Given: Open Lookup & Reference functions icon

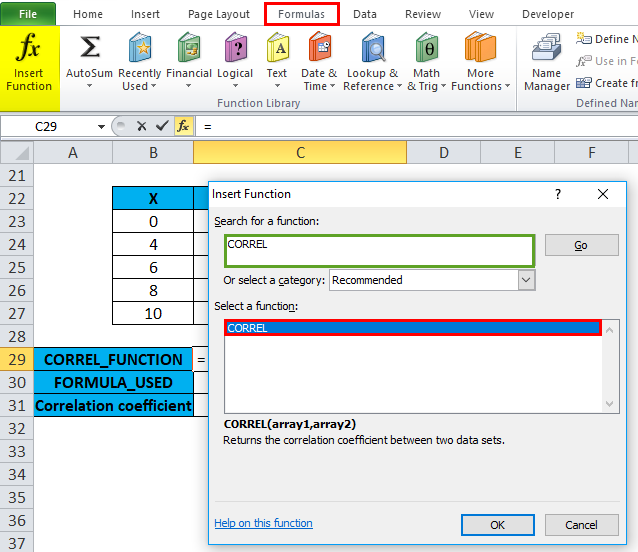Looking at the screenshot, I should 372,47.
